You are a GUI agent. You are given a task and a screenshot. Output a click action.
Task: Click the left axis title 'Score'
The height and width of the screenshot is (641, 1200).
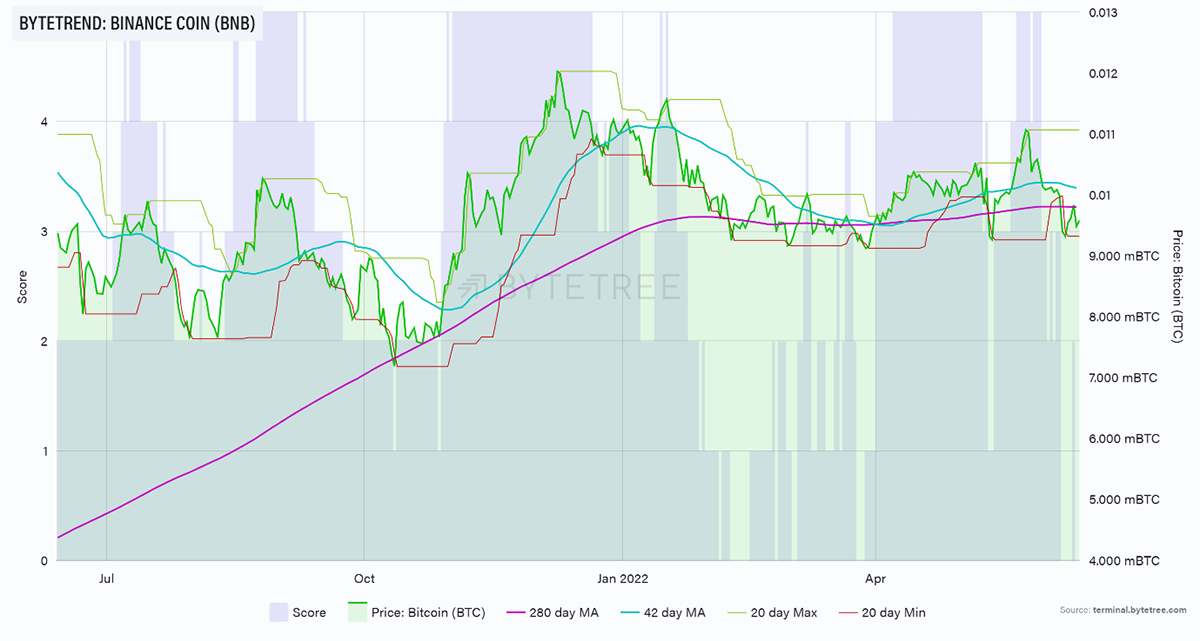point(21,287)
